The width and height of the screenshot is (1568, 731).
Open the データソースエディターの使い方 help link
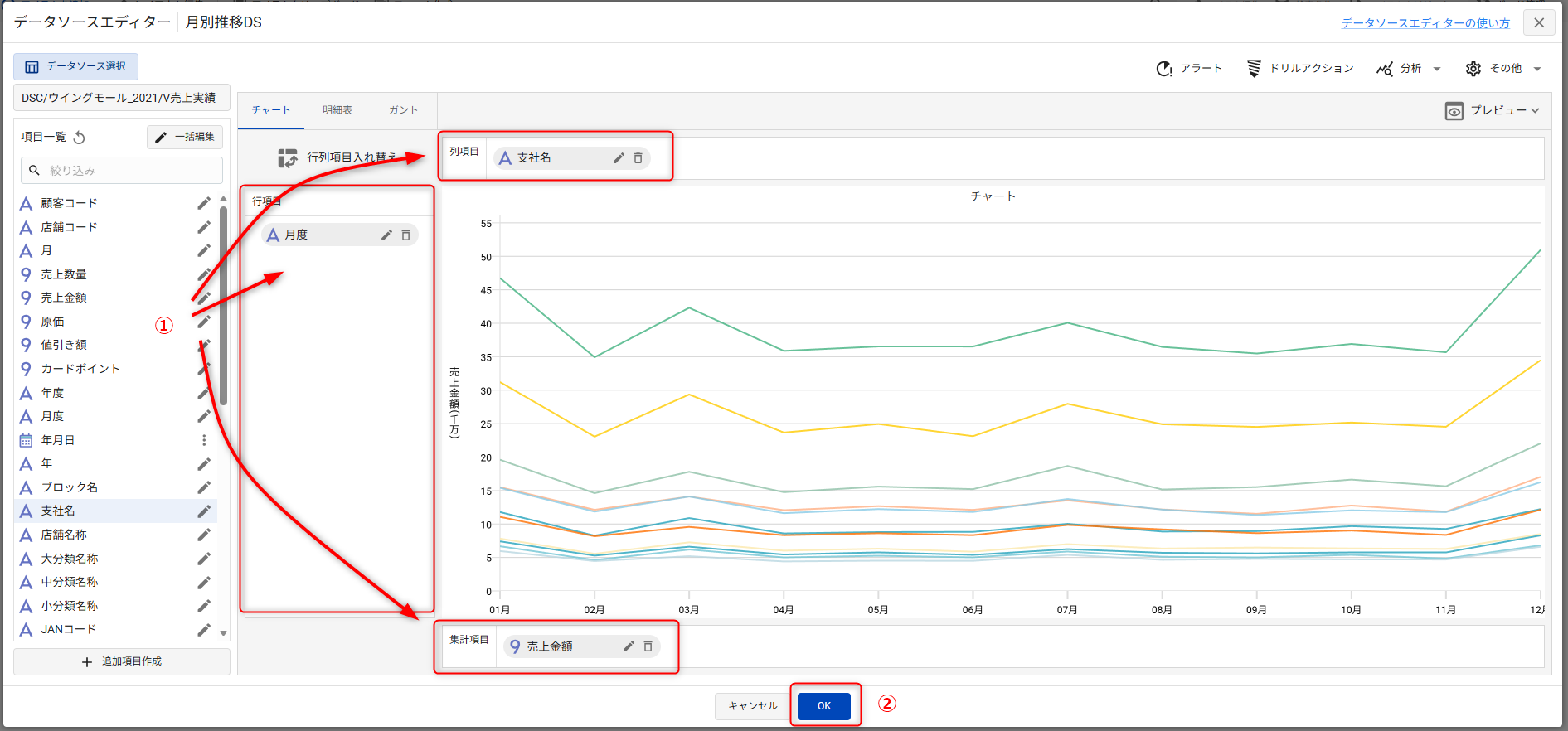[x=1425, y=23]
